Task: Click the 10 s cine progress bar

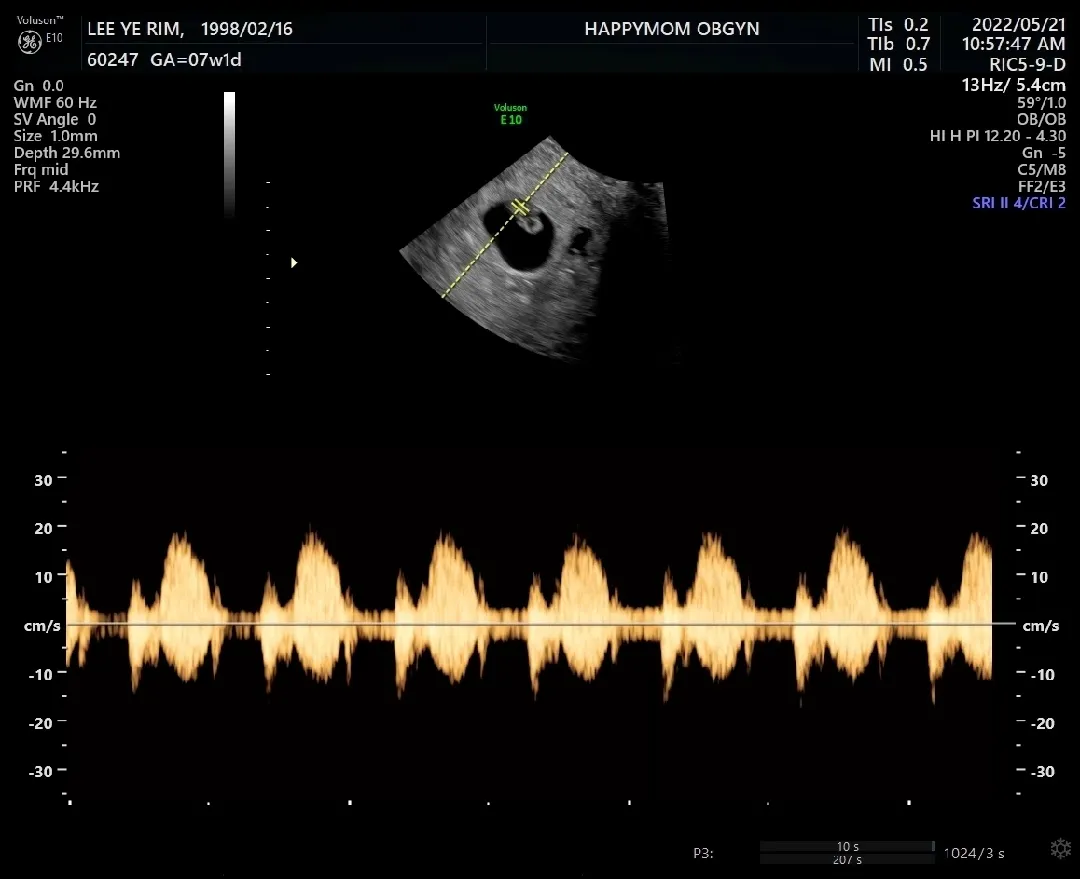Action: click(x=847, y=846)
